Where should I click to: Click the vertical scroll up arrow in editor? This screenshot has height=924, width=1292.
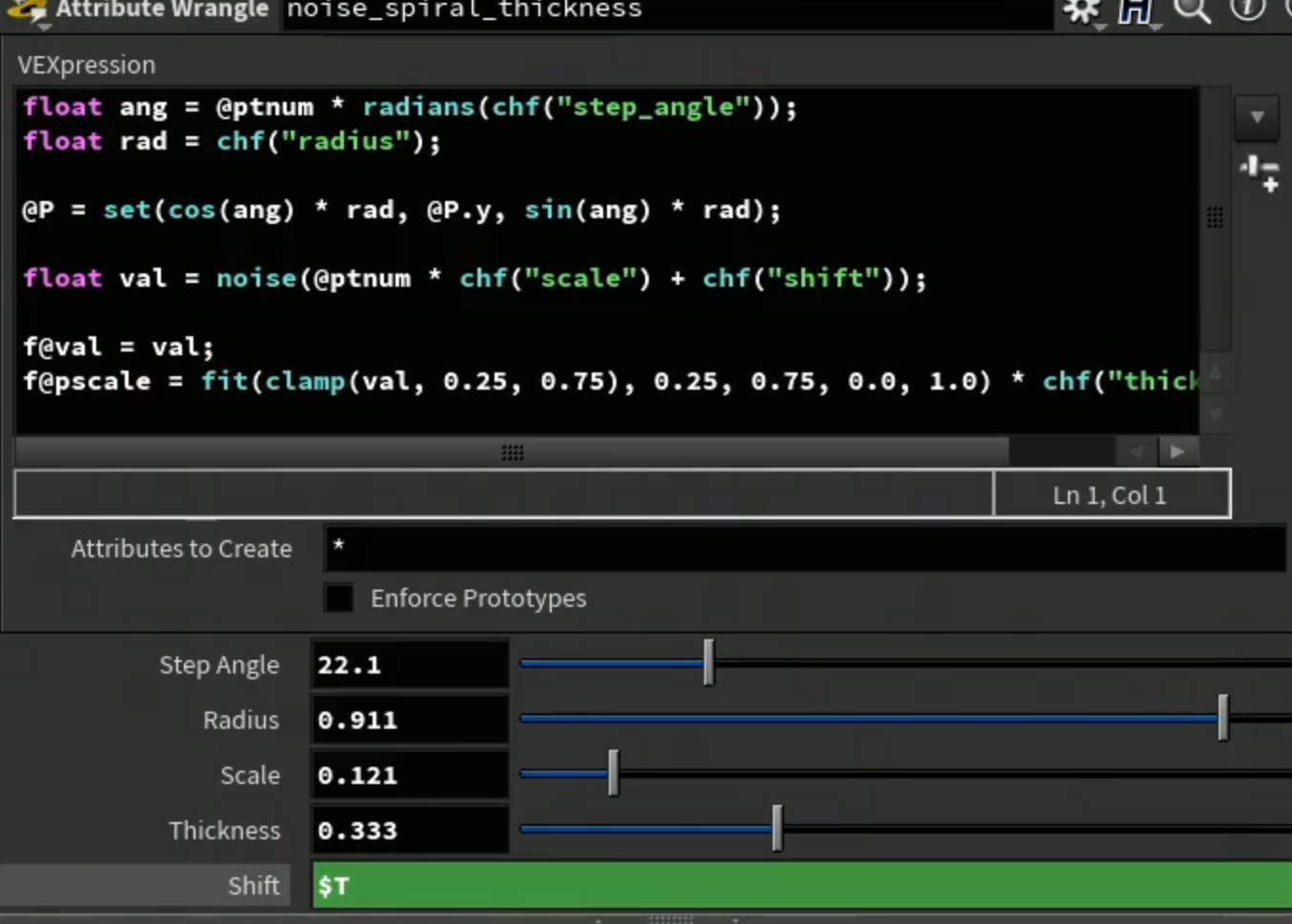[x=1216, y=372]
